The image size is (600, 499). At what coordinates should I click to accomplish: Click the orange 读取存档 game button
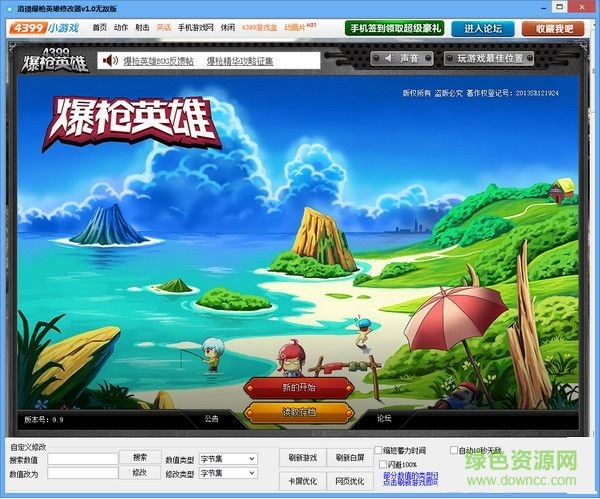point(299,412)
